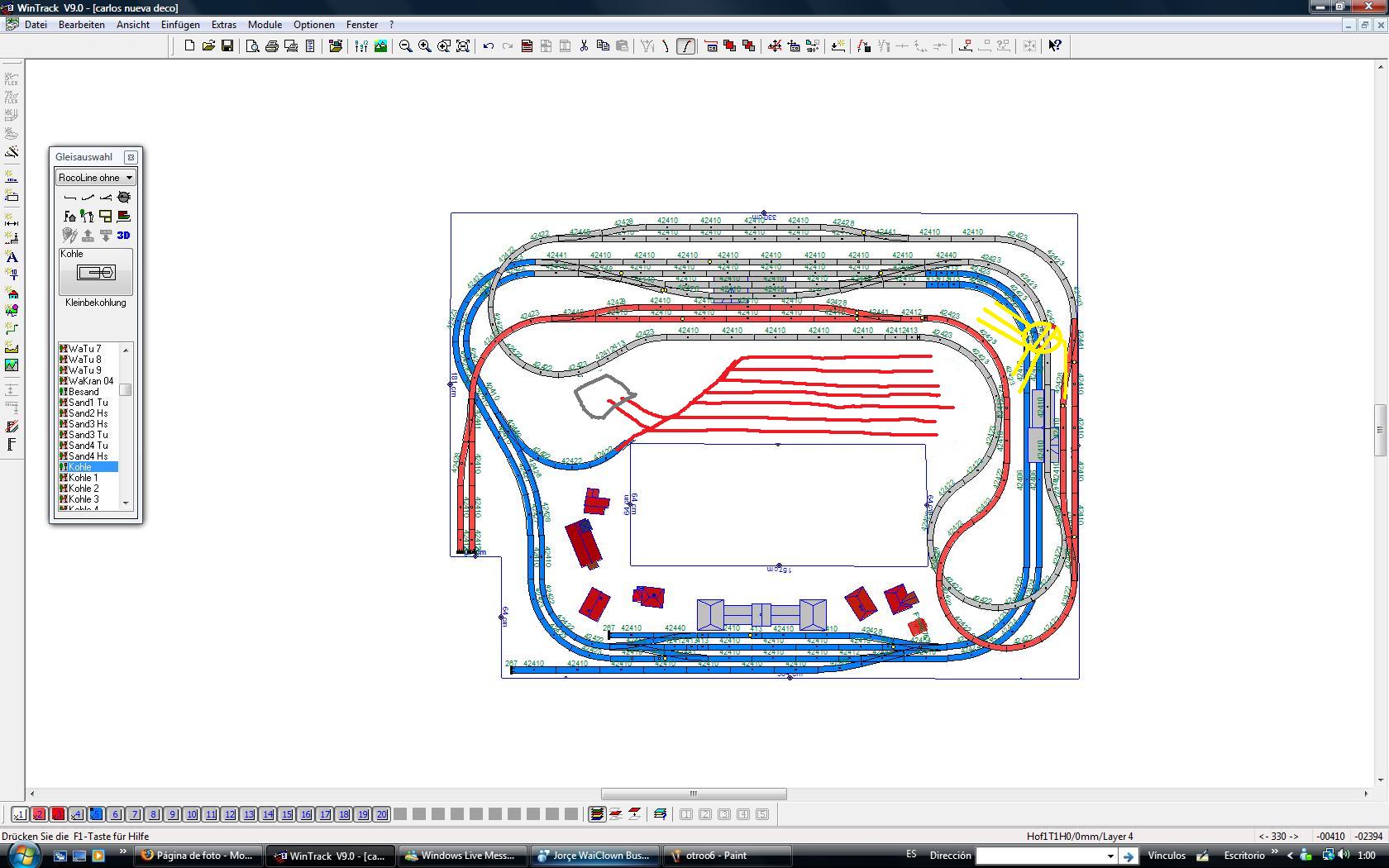The width and height of the screenshot is (1389, 868).
Task: Select the curved track icon in Gleisauswahl
Action: [x=88, y=198]
